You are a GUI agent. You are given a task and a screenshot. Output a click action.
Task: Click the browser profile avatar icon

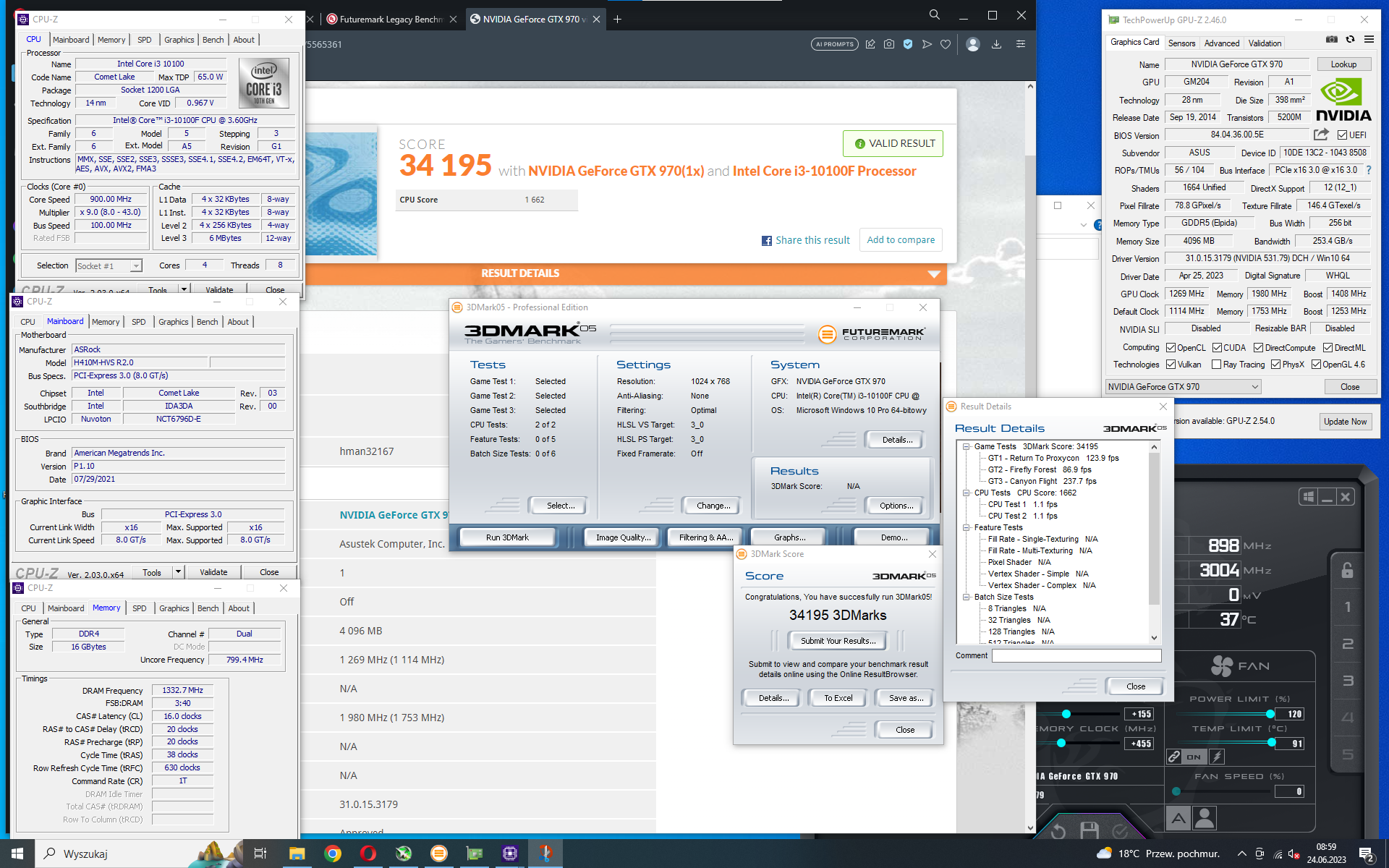[973, 44]
